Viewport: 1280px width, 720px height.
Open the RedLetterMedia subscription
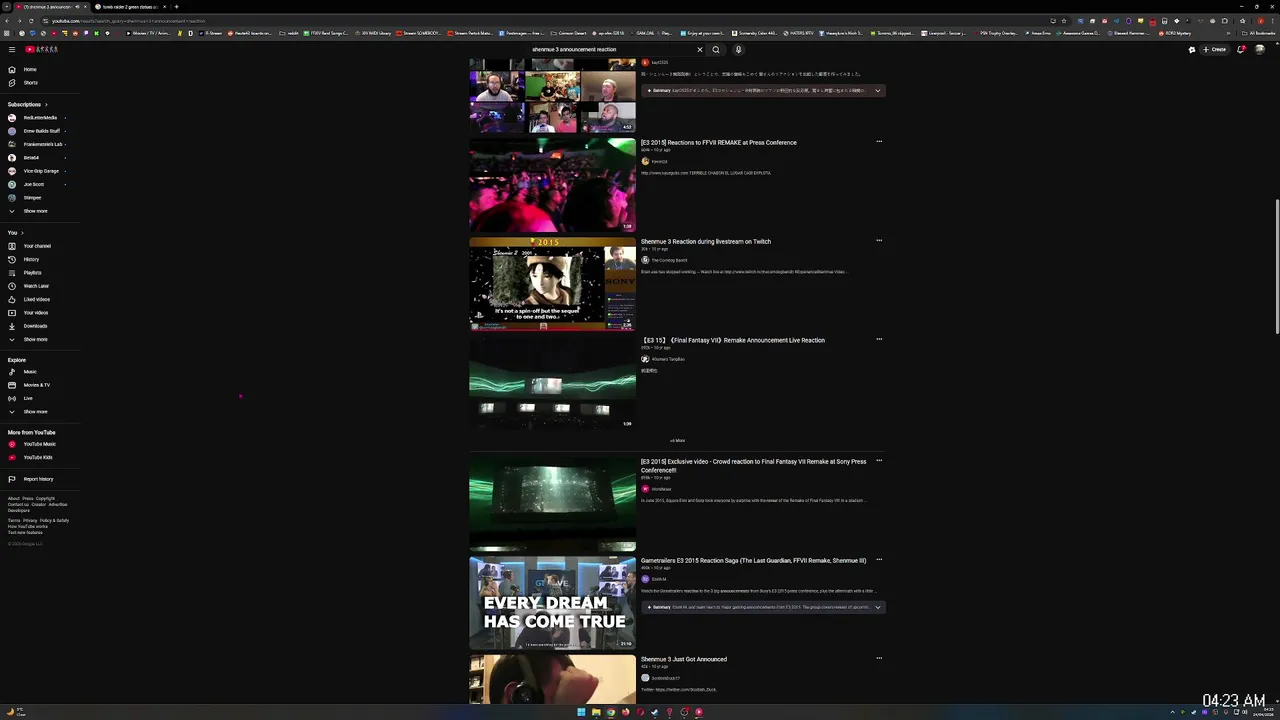coord(40,118)
